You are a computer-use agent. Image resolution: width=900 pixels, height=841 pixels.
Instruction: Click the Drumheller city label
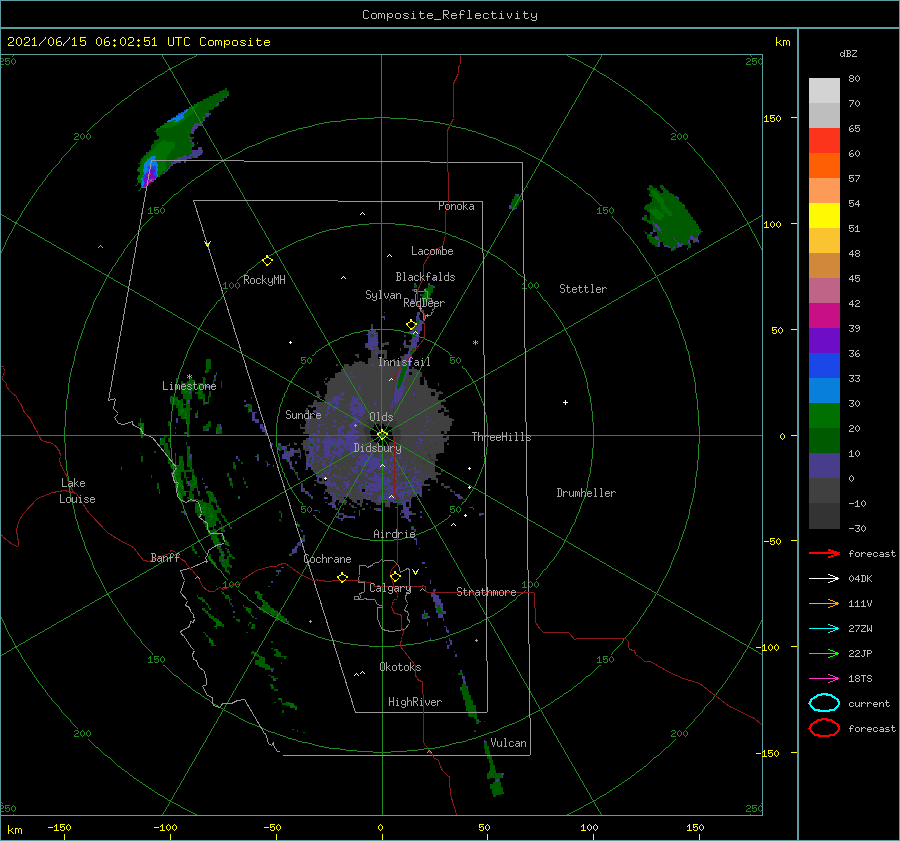pos(586,493)
